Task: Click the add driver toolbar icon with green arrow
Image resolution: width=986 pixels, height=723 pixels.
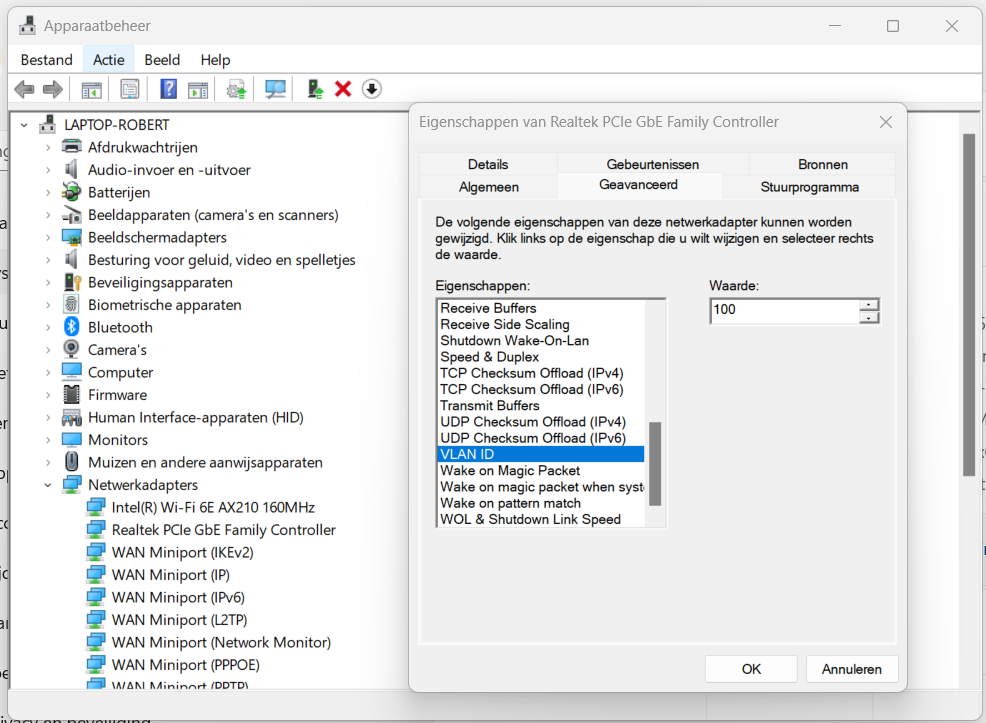Action: 315,89
